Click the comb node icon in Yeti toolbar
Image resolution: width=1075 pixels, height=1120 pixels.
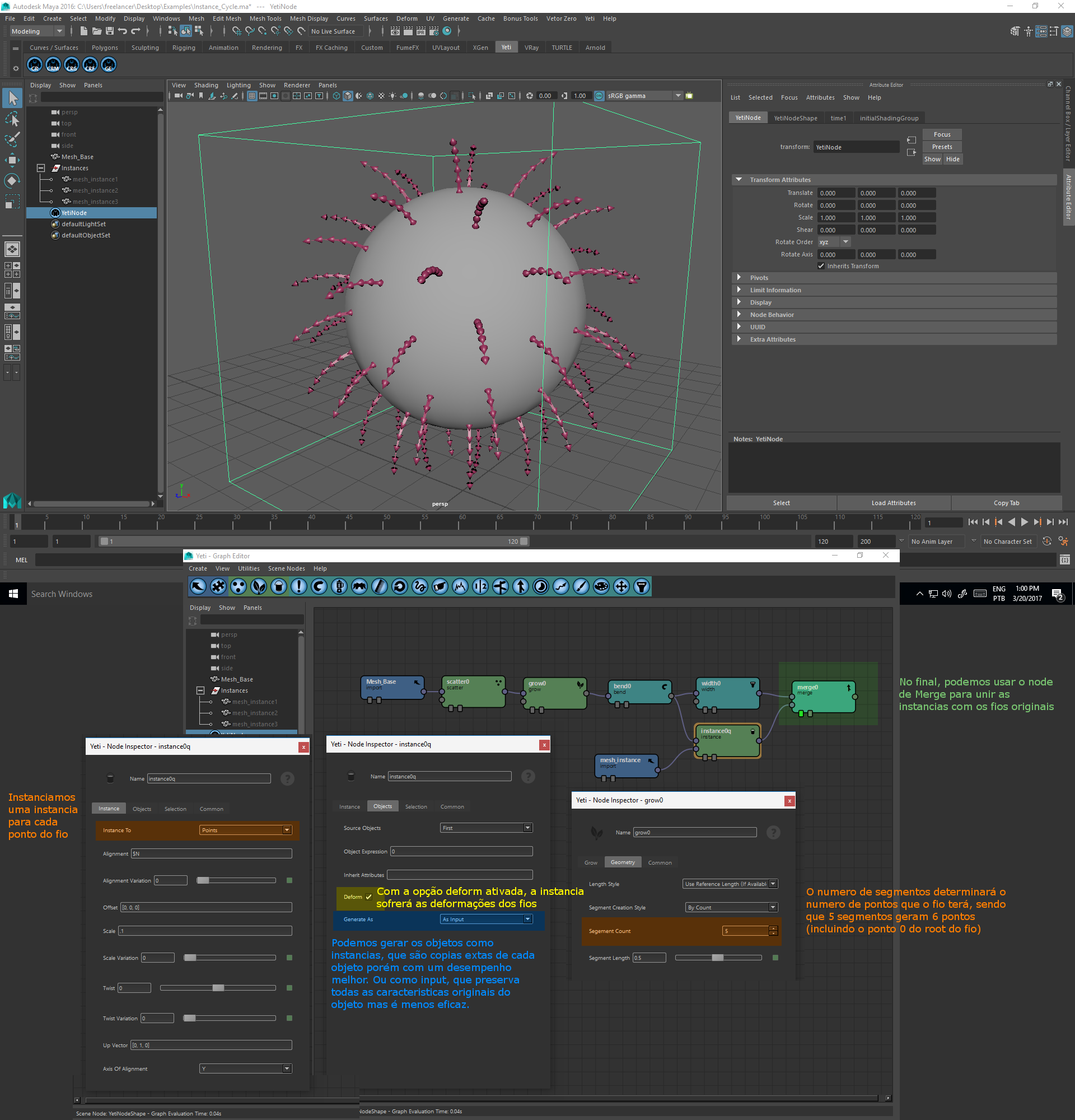379,586
